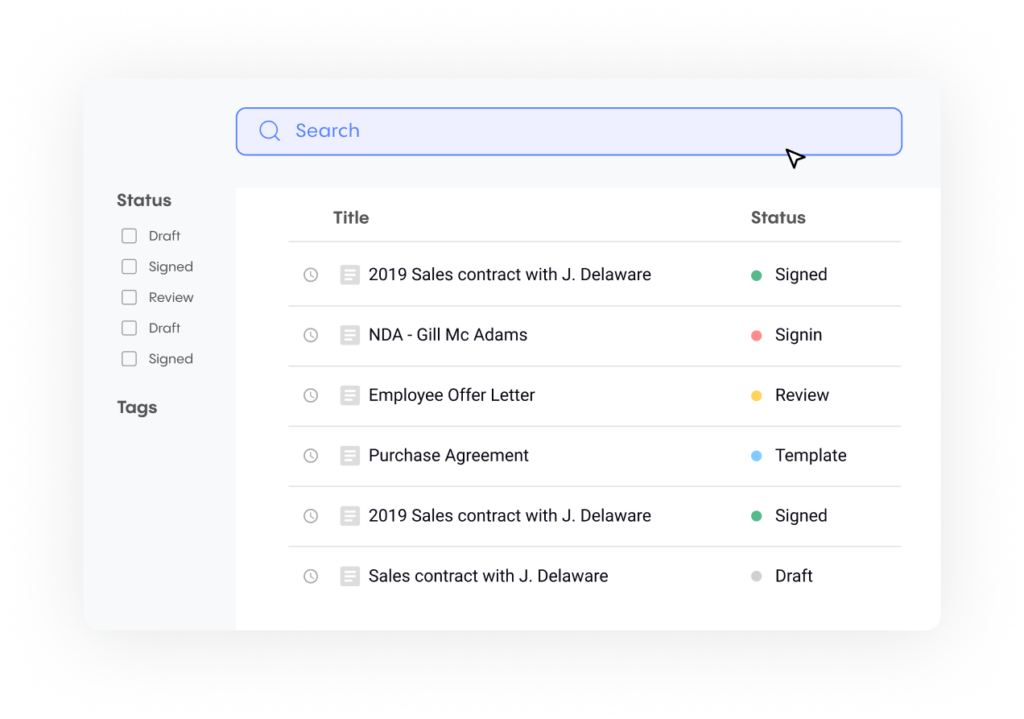The width and height of the screenshot is (1024, 719).
Task: Check the Draft filter directly below Review
Action: point(129,328)
